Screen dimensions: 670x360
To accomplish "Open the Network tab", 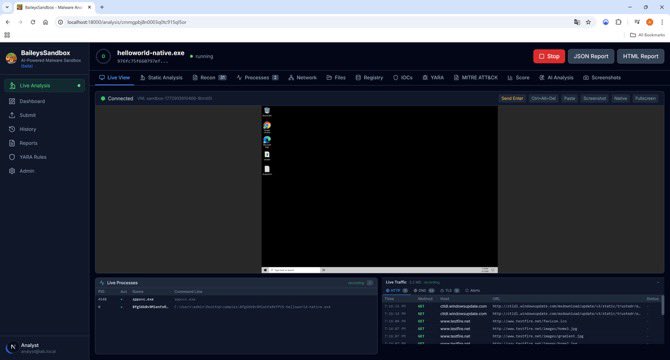I will tap(303, 78).
